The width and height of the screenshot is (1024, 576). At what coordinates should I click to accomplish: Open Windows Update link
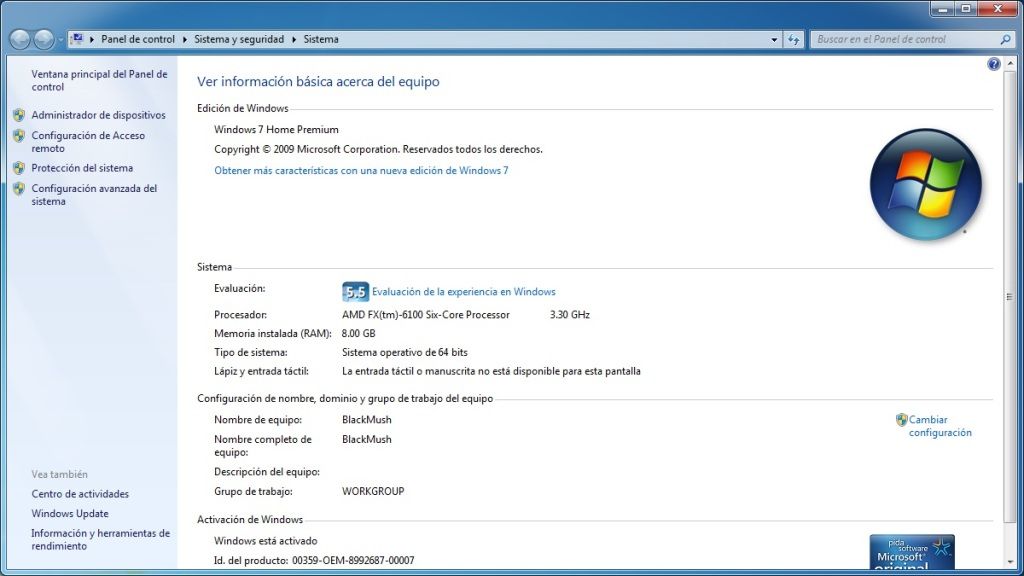(70, 513)
